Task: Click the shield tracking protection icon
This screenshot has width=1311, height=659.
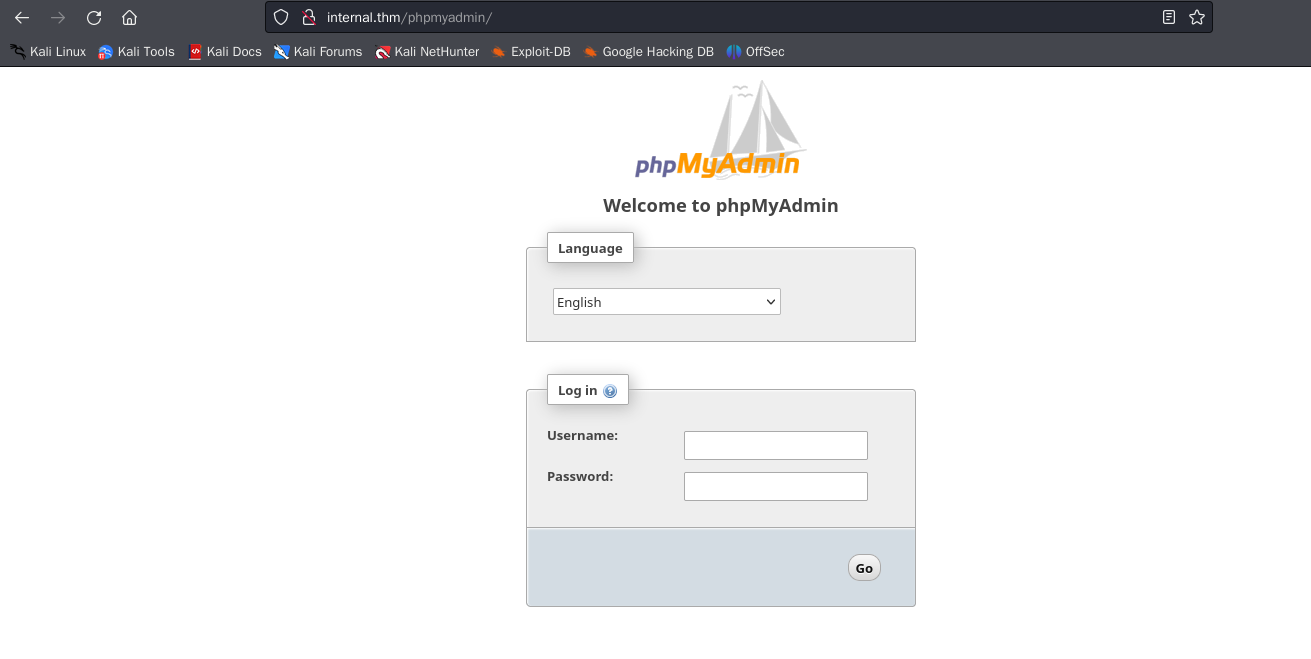Action: point(281,17)
